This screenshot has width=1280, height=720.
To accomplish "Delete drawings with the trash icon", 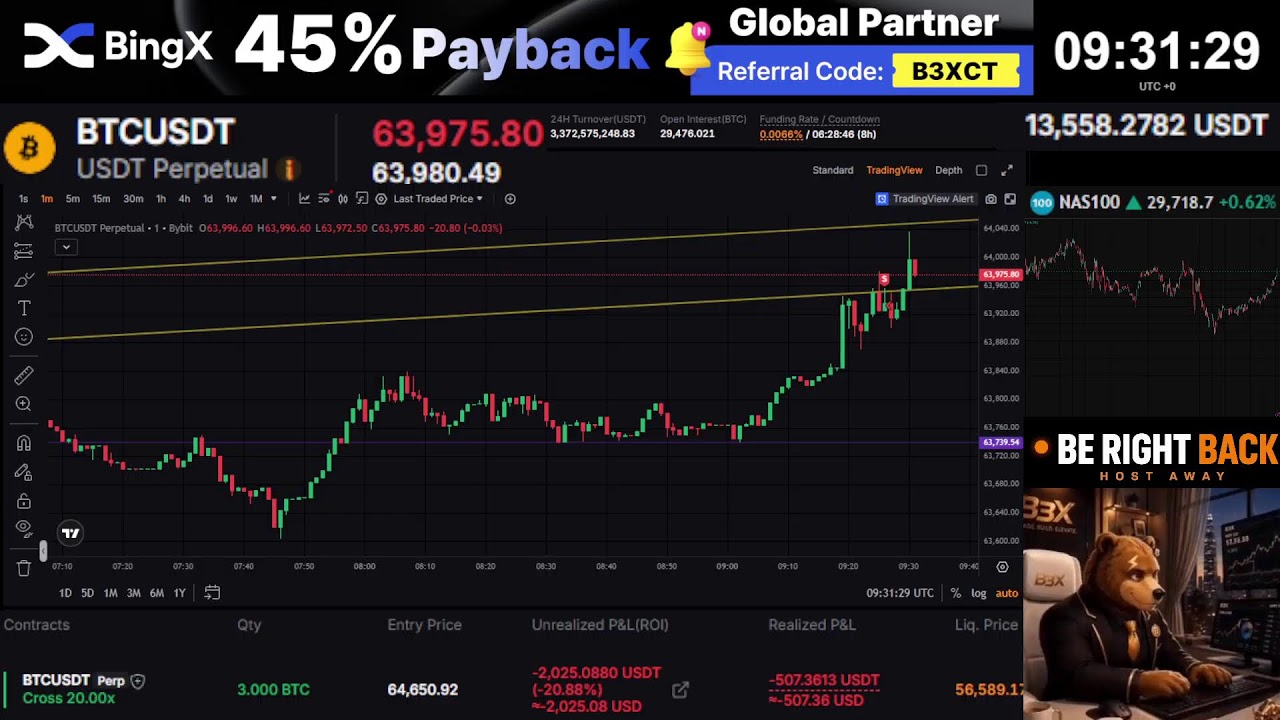I will 24,568.
